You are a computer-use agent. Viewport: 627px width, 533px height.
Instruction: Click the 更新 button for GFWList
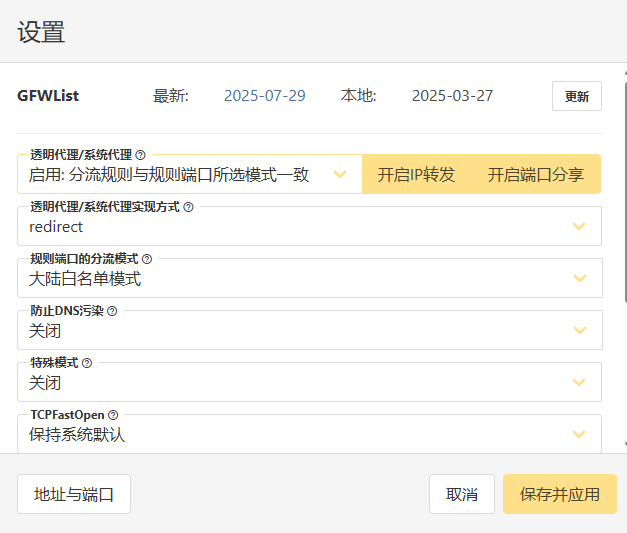576,97
